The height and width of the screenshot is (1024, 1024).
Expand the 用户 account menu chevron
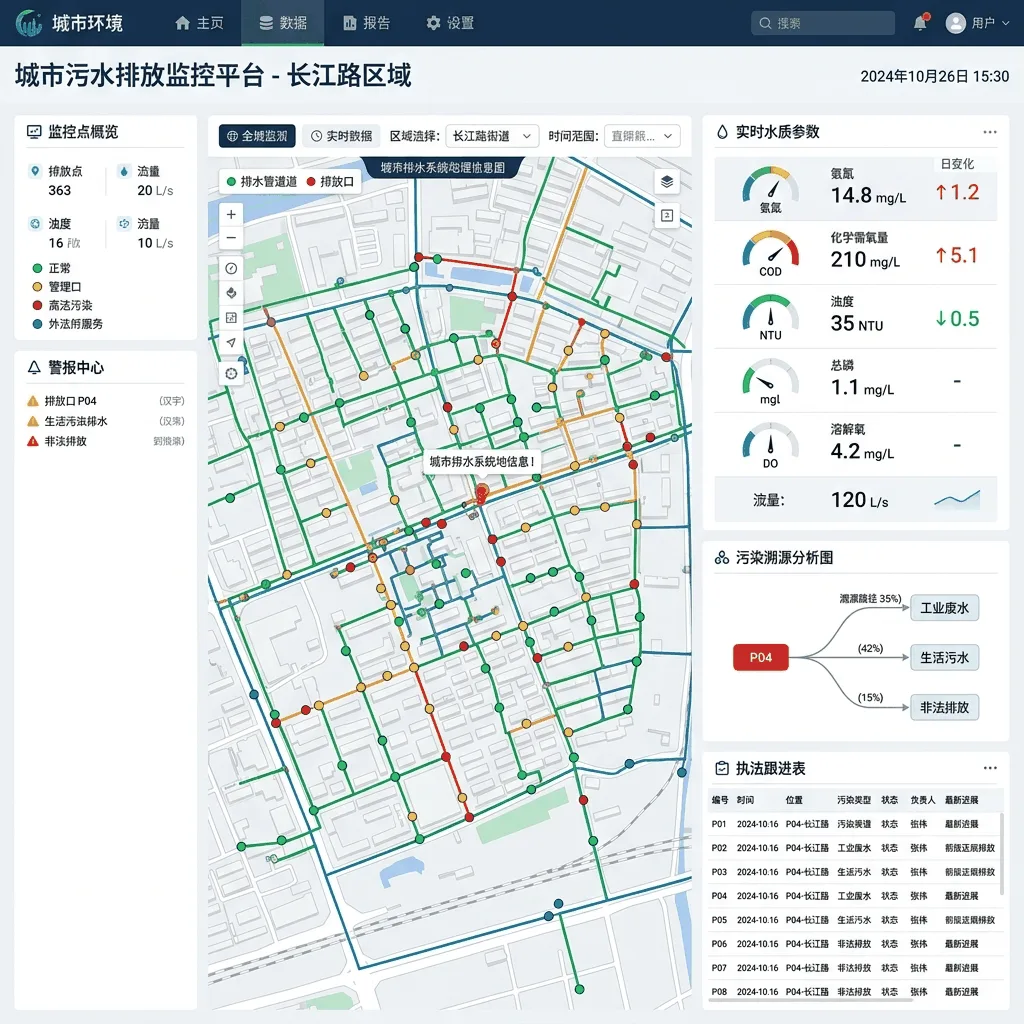[1006, 23]
